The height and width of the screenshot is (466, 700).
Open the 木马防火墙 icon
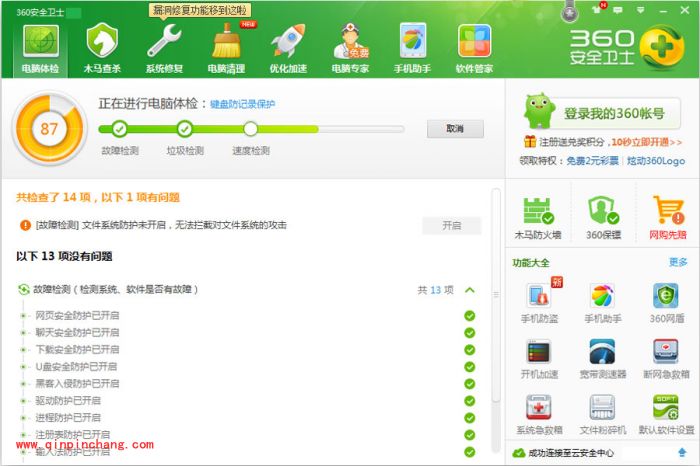click(x=538, y=218)
